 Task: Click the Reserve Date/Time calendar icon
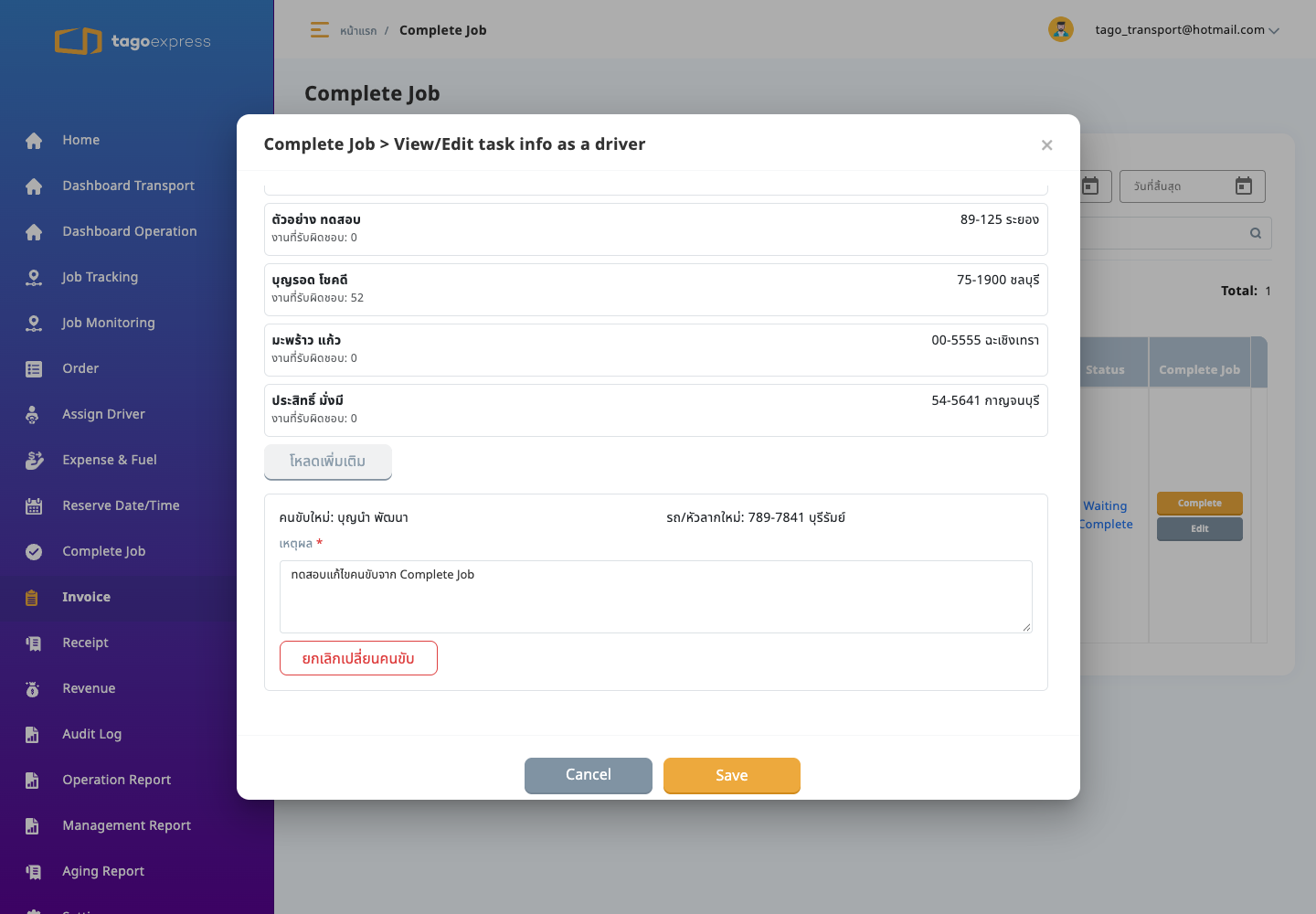pos(34,505)
